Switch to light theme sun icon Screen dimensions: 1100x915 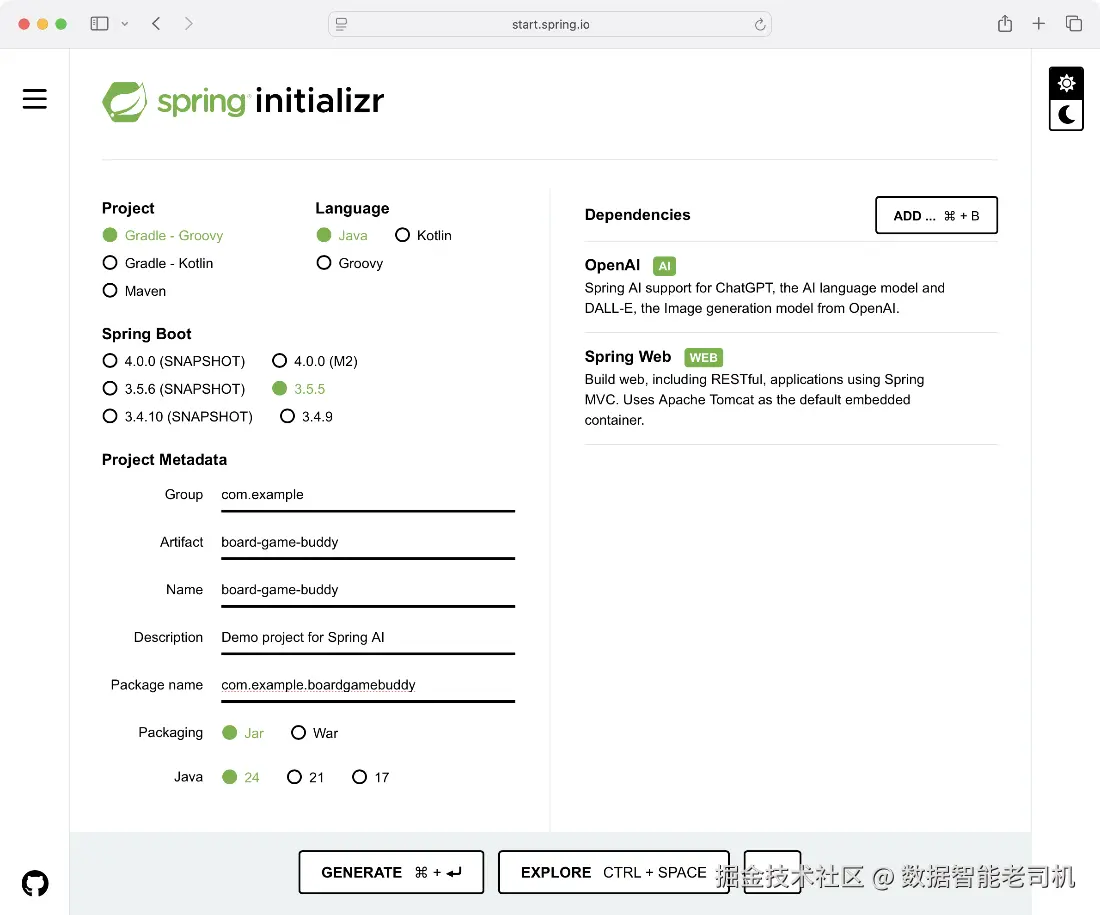[x=1066, y=84]
